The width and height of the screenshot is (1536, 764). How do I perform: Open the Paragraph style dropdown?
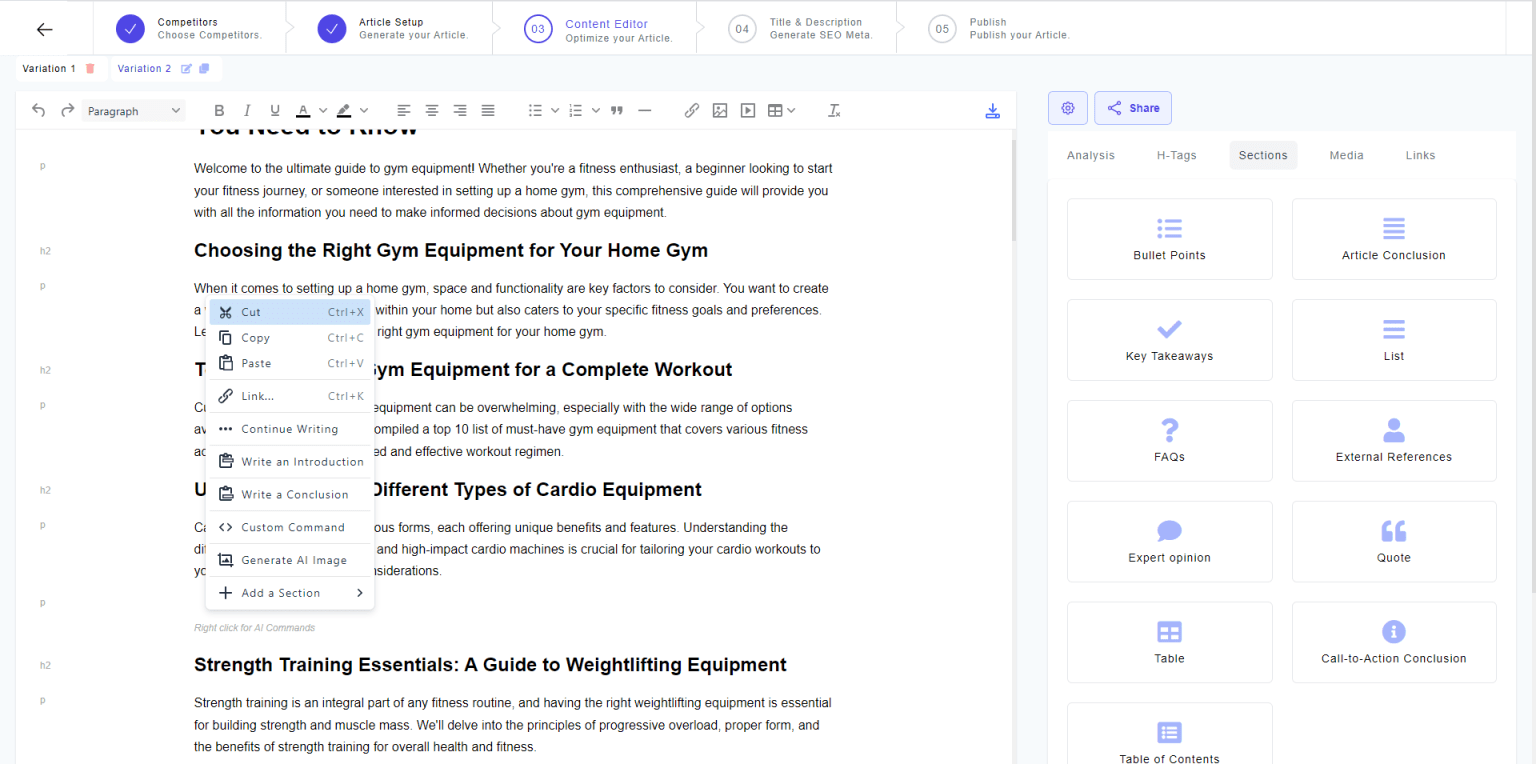(x=134, y=111)
